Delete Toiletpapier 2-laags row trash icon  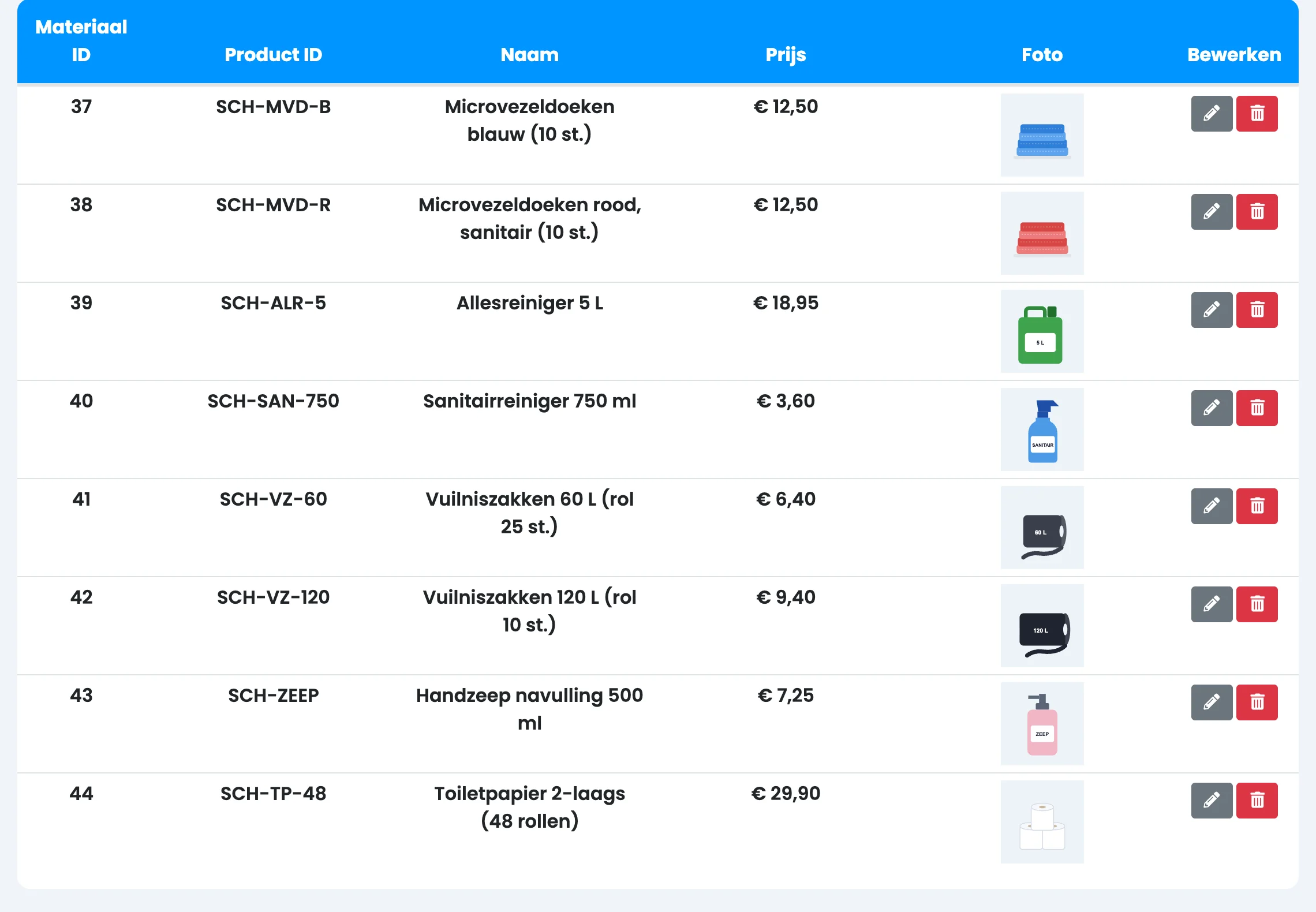1257,801
